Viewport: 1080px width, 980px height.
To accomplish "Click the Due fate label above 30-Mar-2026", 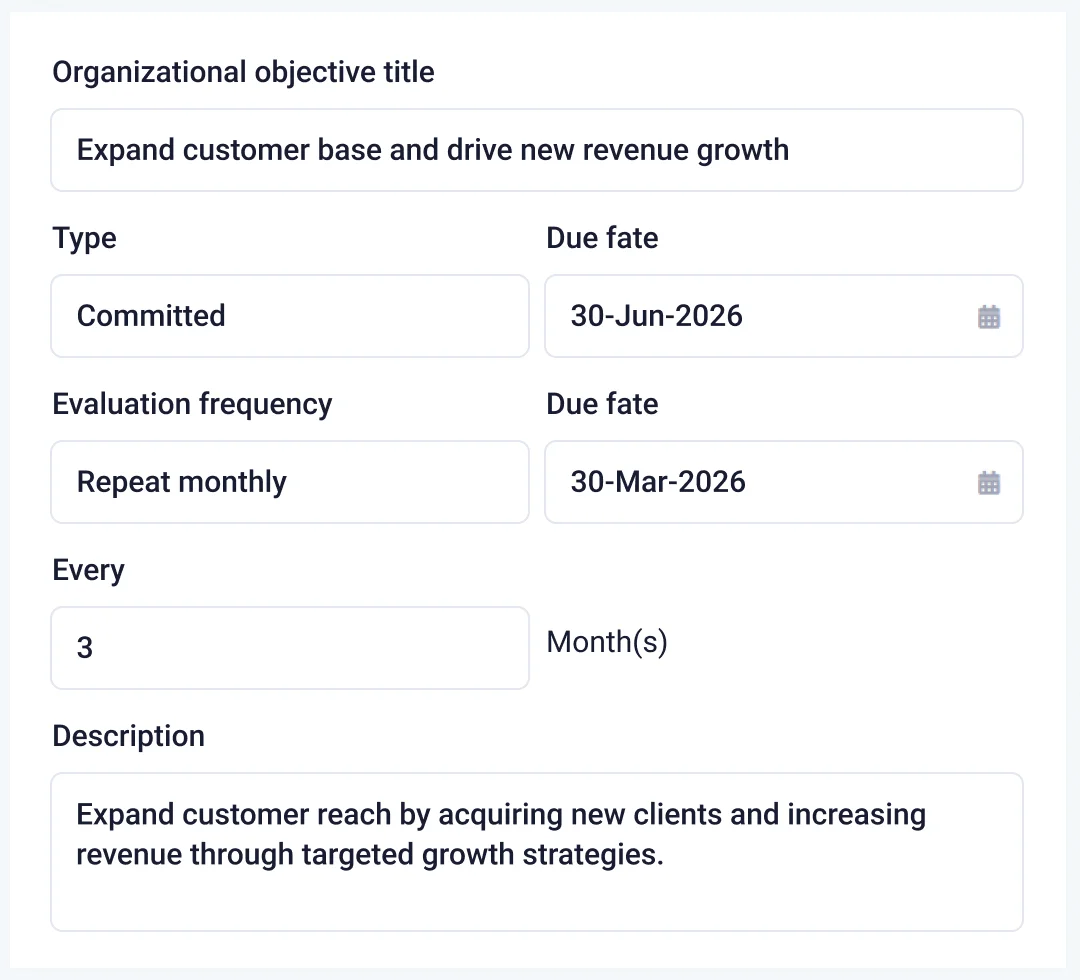I will click(x=602, y=404).
